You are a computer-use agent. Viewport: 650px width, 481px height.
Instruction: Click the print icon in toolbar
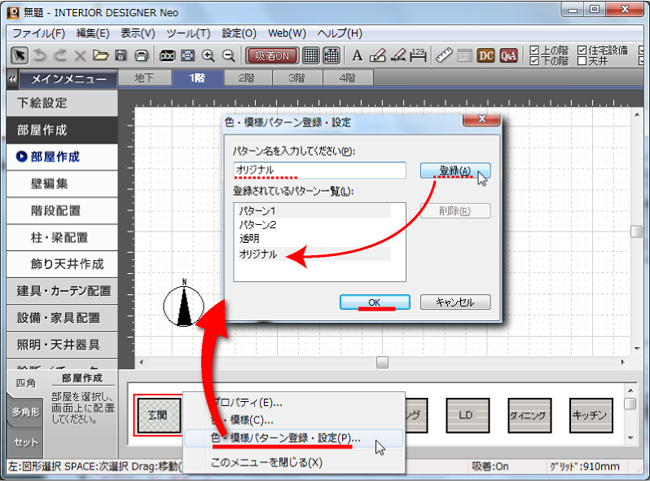[x=141, y=55]
